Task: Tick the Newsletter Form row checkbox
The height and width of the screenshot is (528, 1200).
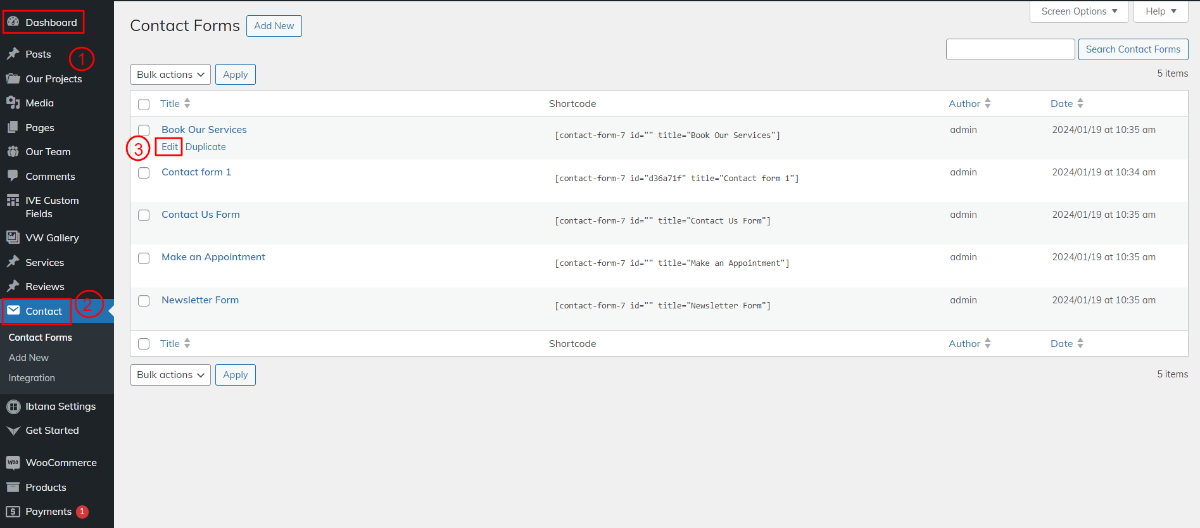Action: pos(144,301)
